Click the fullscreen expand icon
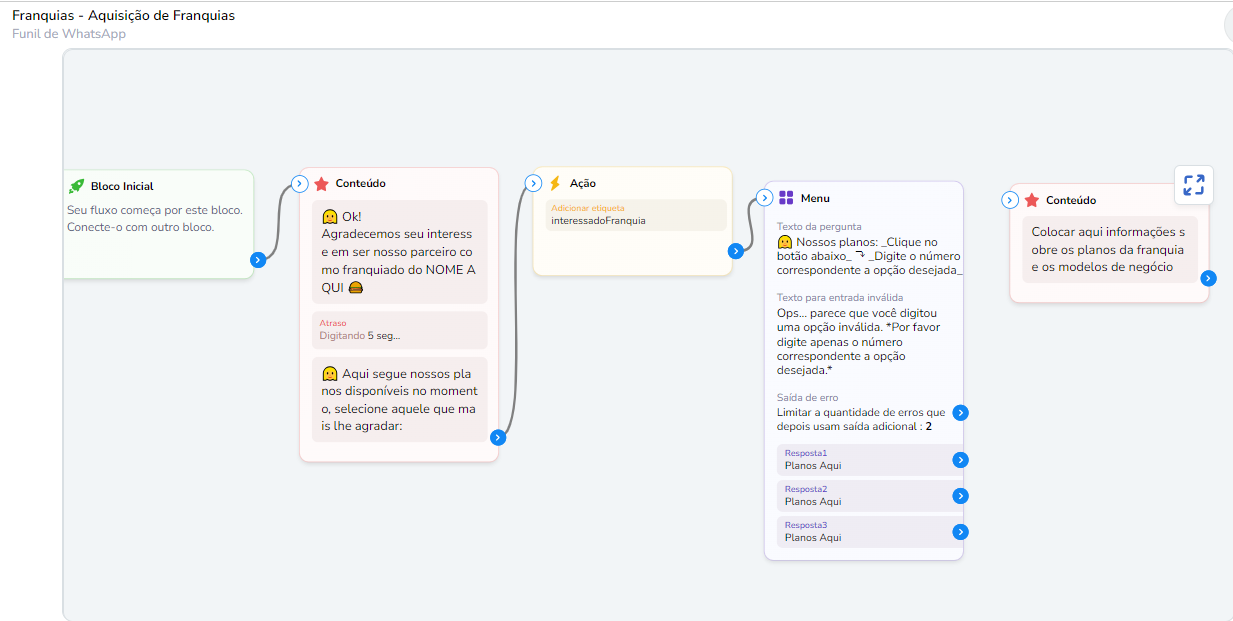 tap(1193, 185)
